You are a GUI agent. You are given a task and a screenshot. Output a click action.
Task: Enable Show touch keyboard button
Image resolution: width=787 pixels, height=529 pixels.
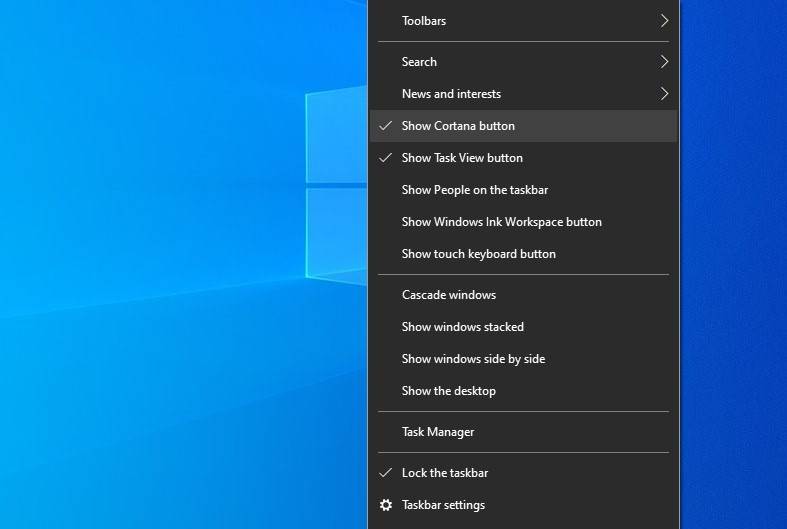coord(523,254)
